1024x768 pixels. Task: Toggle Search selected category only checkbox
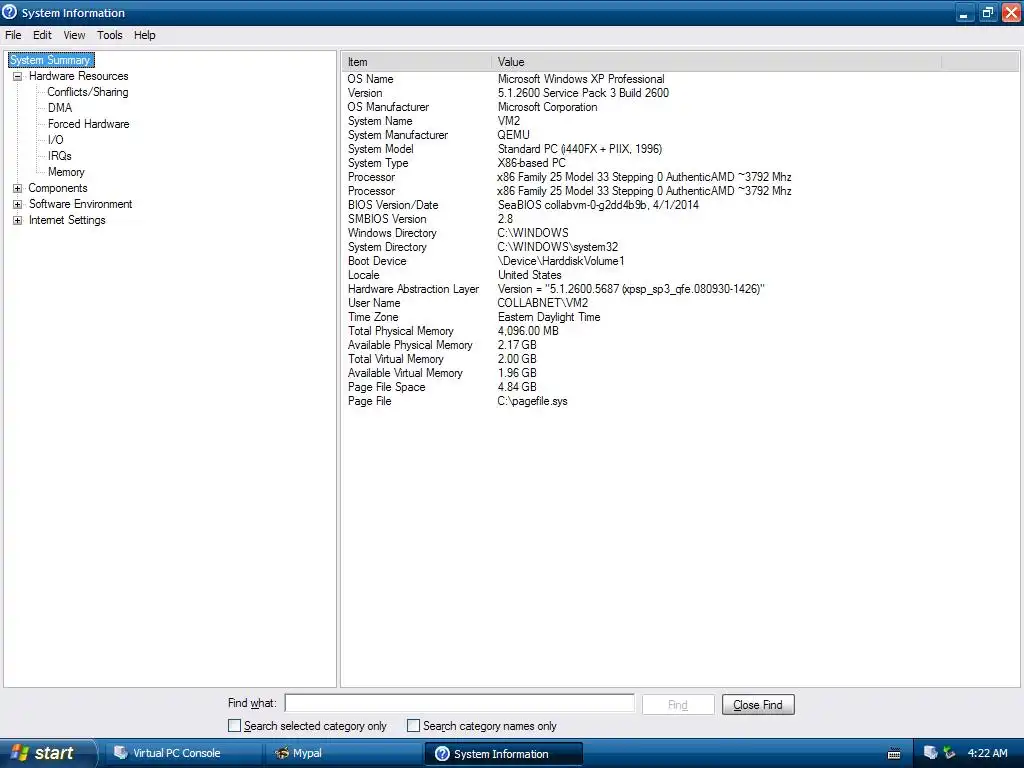234,726
